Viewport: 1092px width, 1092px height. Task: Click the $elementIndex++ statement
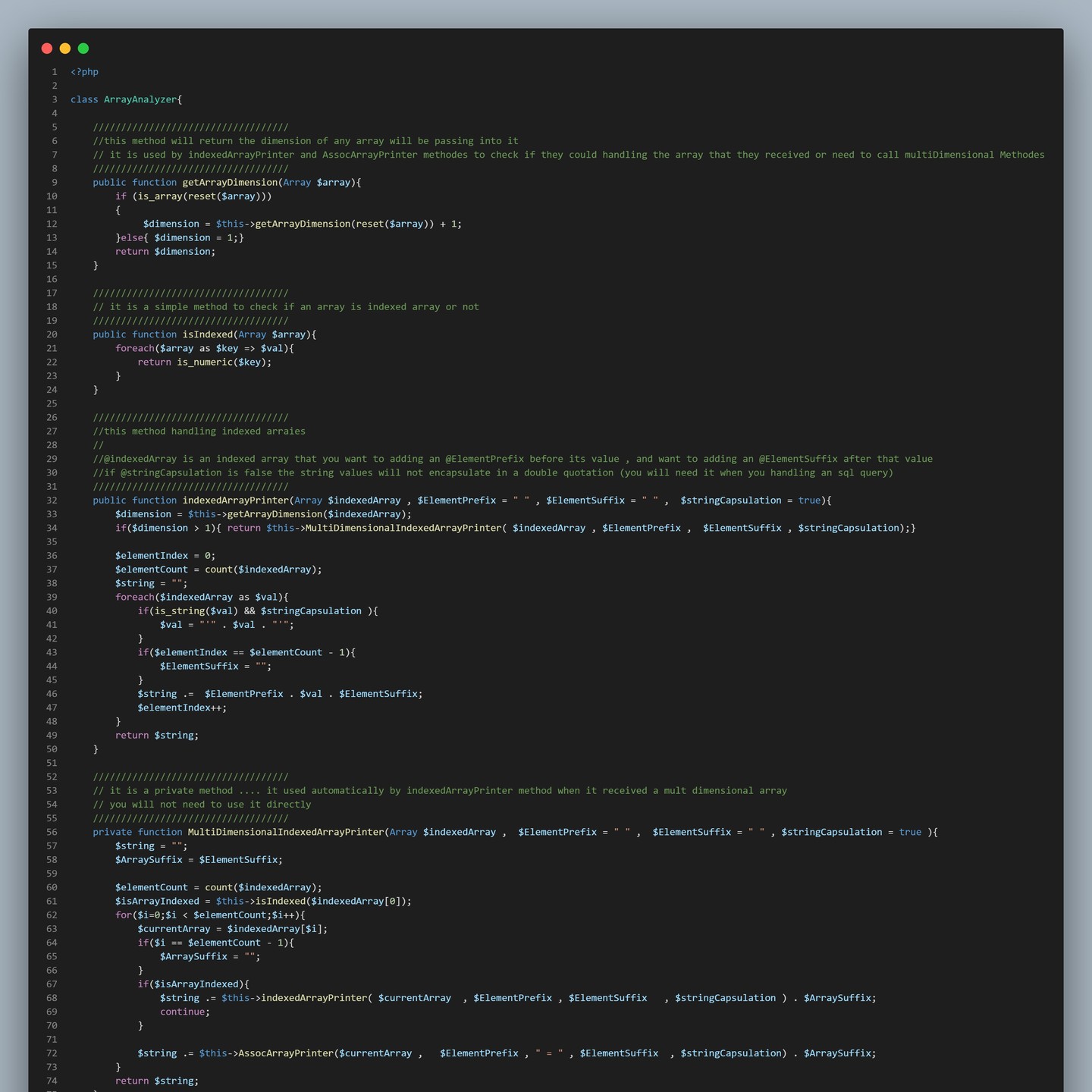point(181,708)
